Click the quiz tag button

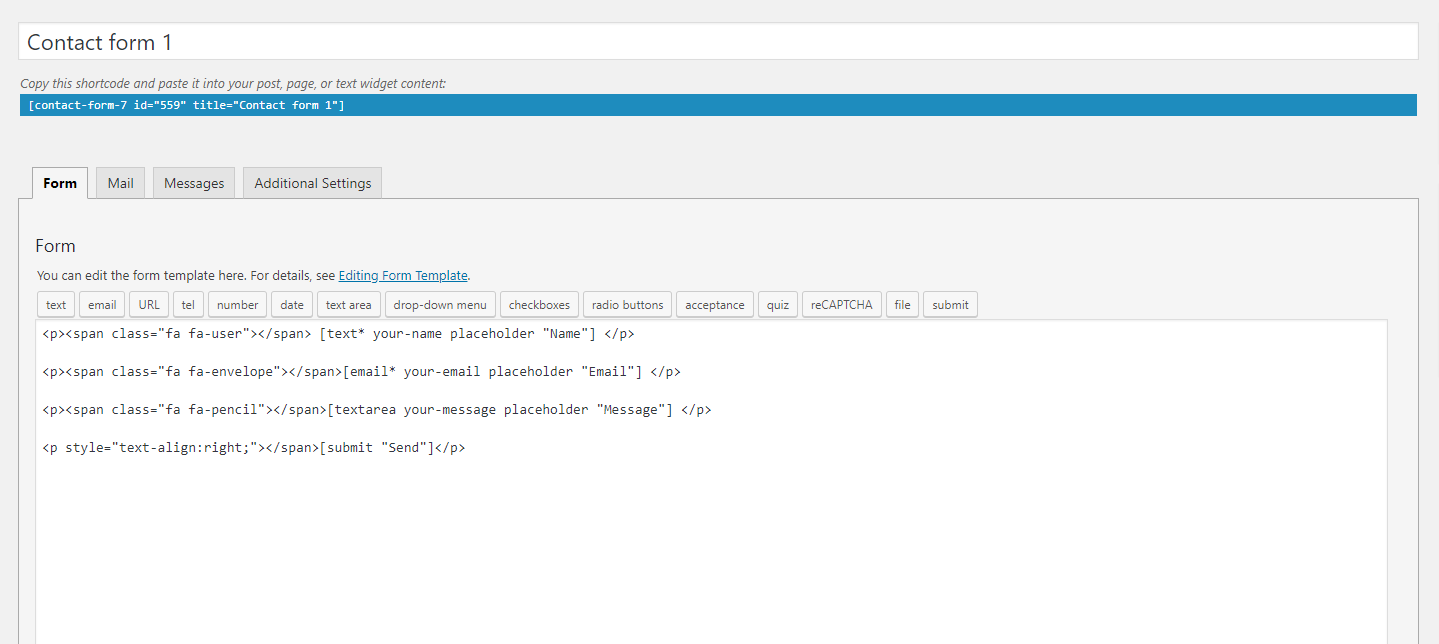[x=778, y=305]
